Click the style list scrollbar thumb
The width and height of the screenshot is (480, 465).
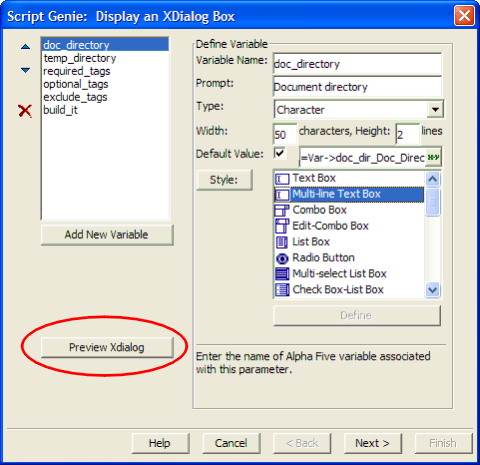point(433,202)
